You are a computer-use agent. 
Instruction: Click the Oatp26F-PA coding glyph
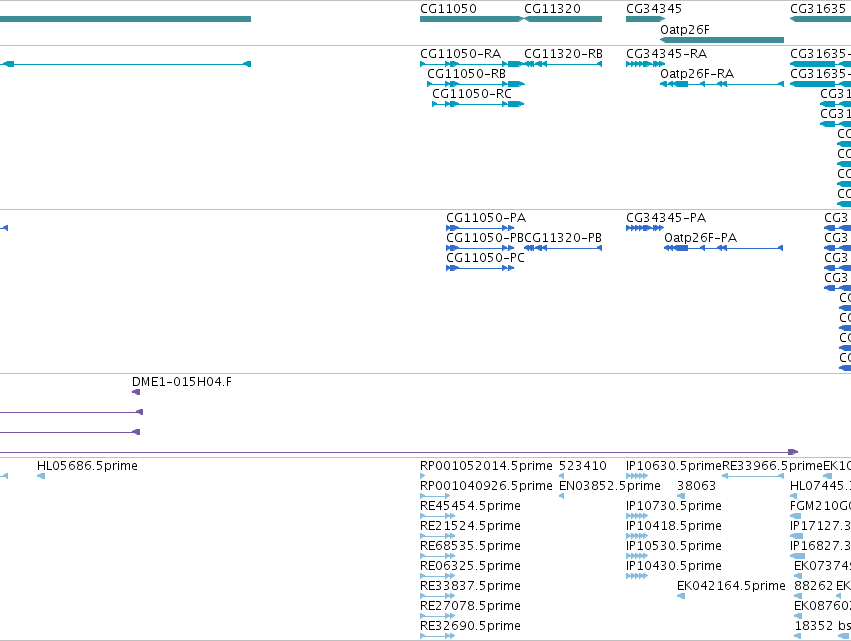(x=723, y=248)
